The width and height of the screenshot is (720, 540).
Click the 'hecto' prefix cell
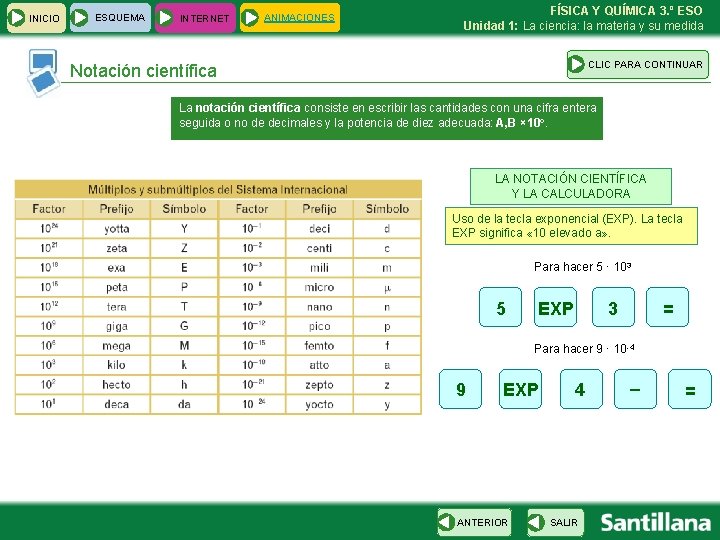pyautogui.click(x=117, y=384)
